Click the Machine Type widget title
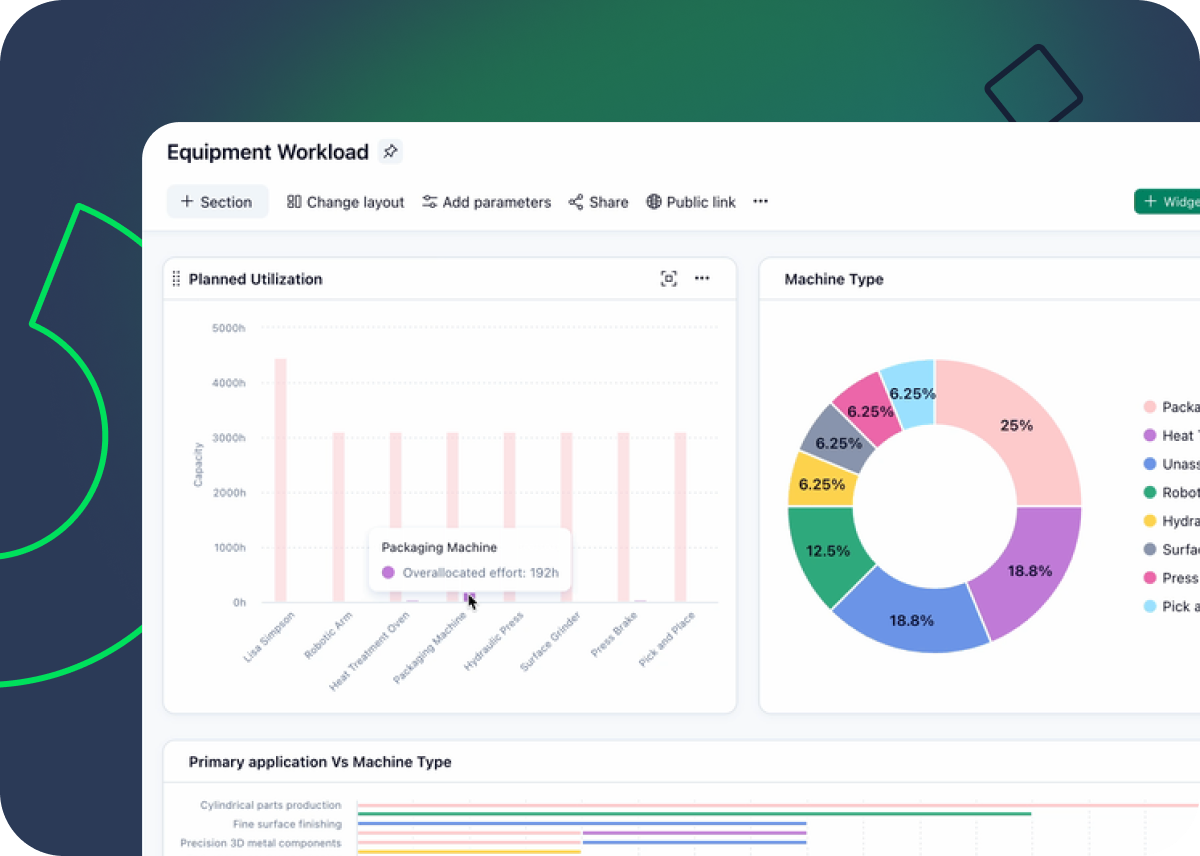Viewport: 1200px width, 856px height. (834, 279)
